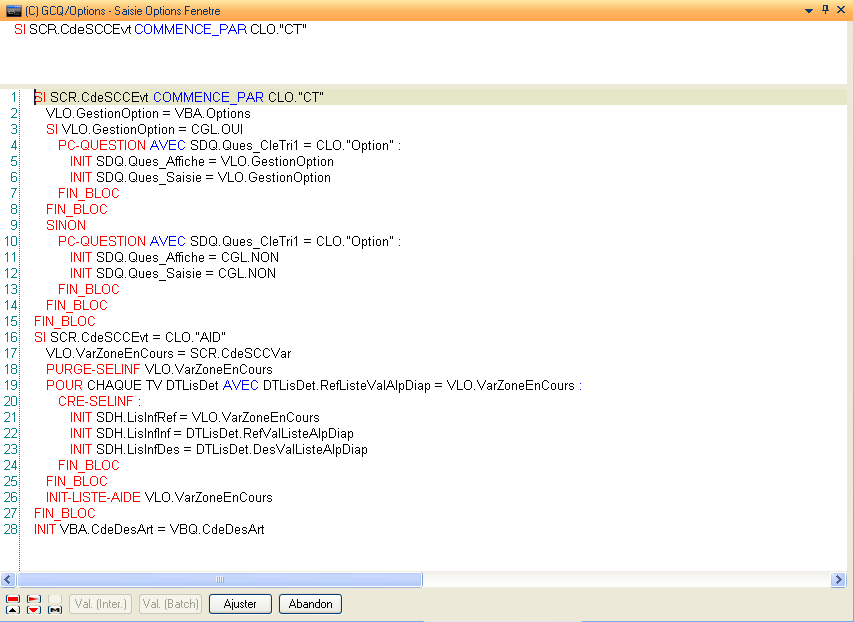Click the Abandon button
854x622 pixels.
309,604
